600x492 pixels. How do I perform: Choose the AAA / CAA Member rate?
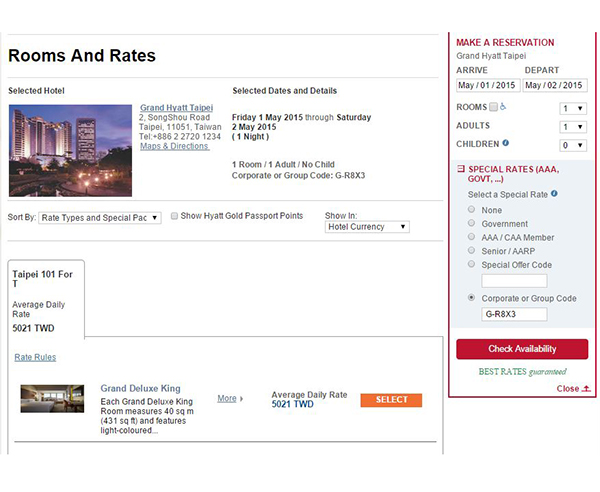click(x=472, y=238)
